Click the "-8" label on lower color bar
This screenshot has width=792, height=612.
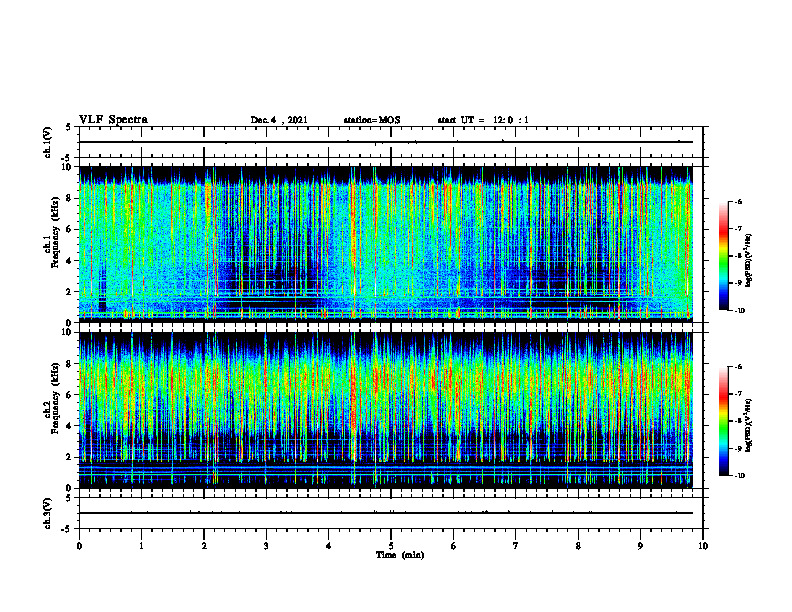pyautogui.click(x=738, y=421)
